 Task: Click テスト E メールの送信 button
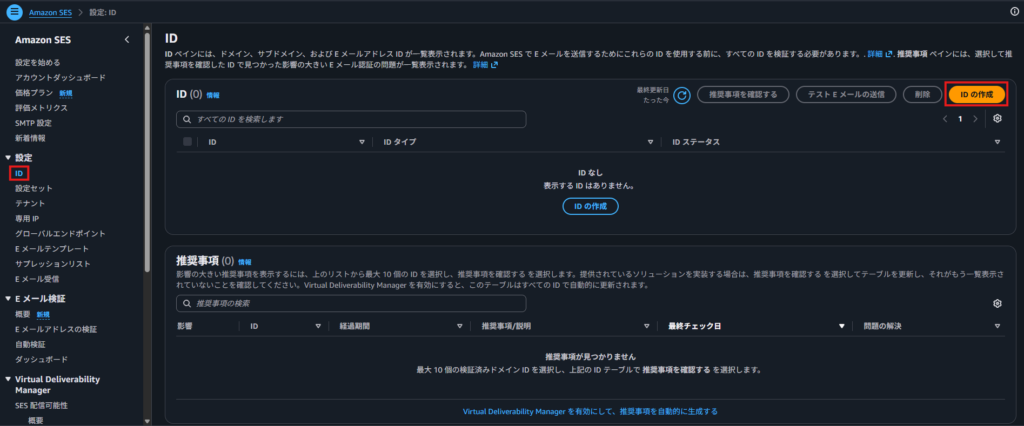coord(846,95)
